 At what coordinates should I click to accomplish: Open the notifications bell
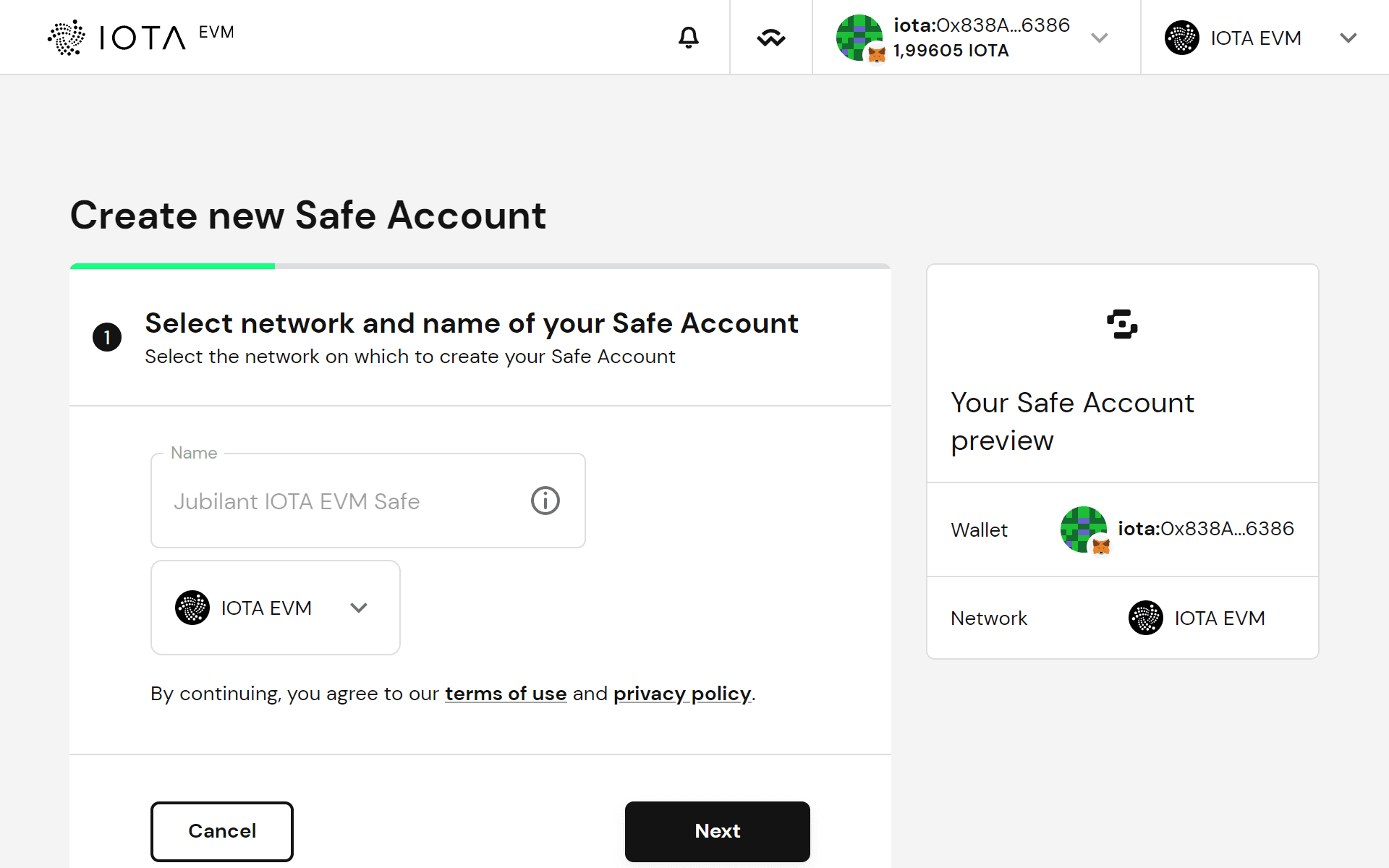coord(688,37)
